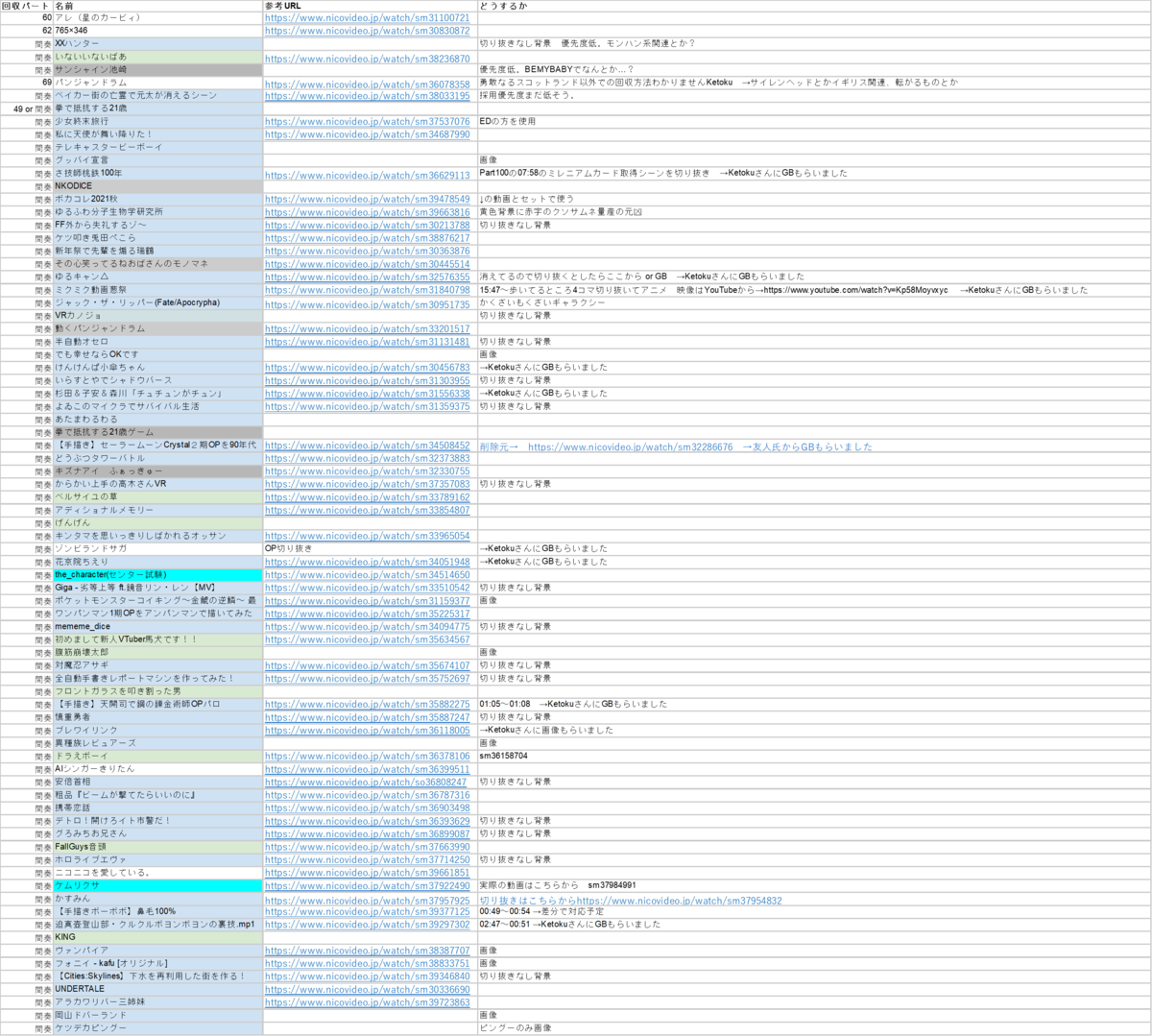Open the sm36118005 ブレワイリンク link
1152x1036 pixels.
[x=368, y=731]
